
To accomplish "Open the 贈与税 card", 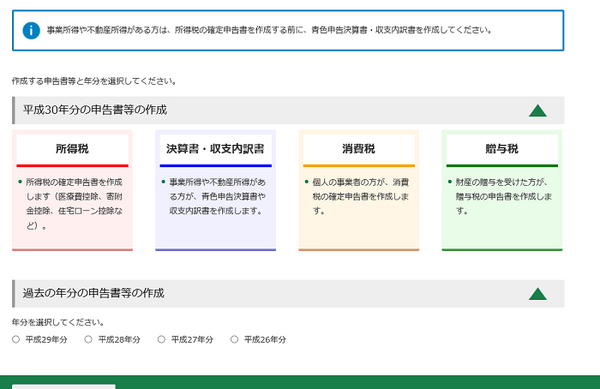I will [x=502, y=190].
